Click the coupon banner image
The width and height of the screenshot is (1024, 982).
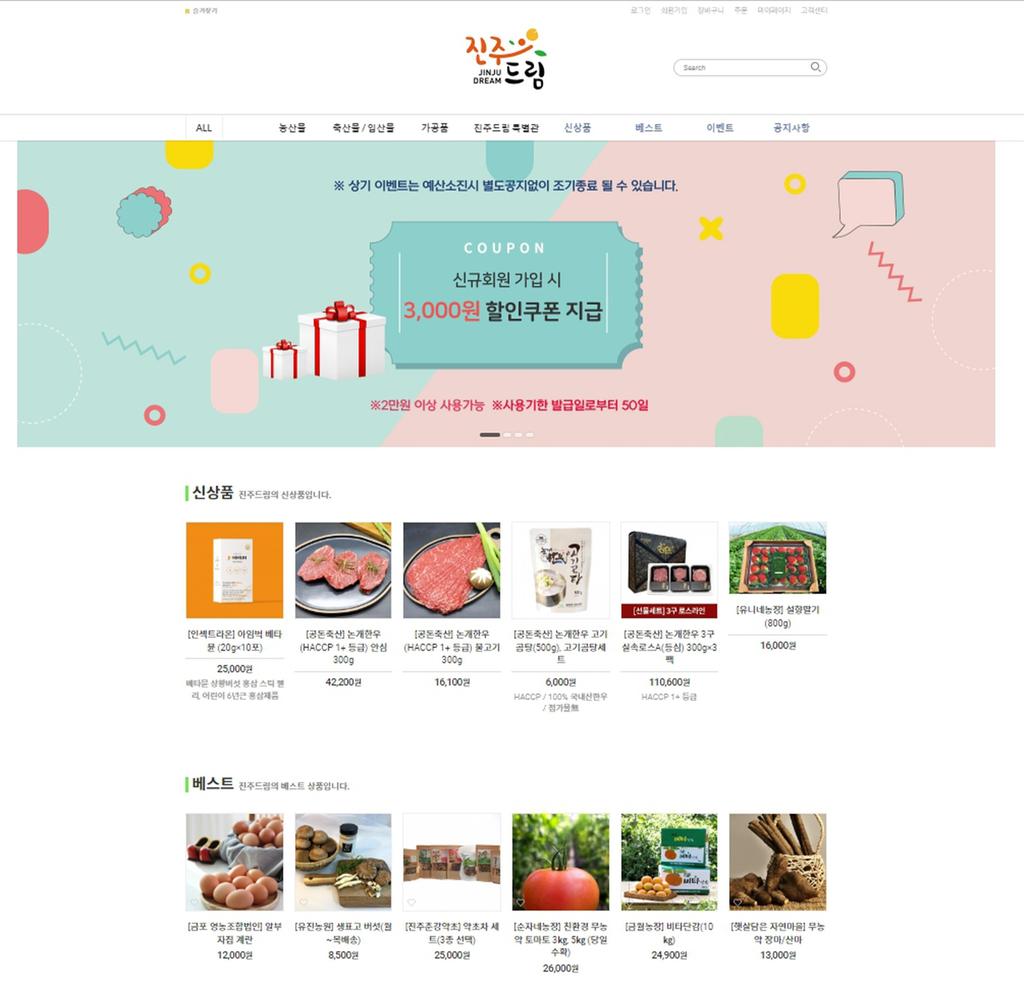tap(506, 294)
